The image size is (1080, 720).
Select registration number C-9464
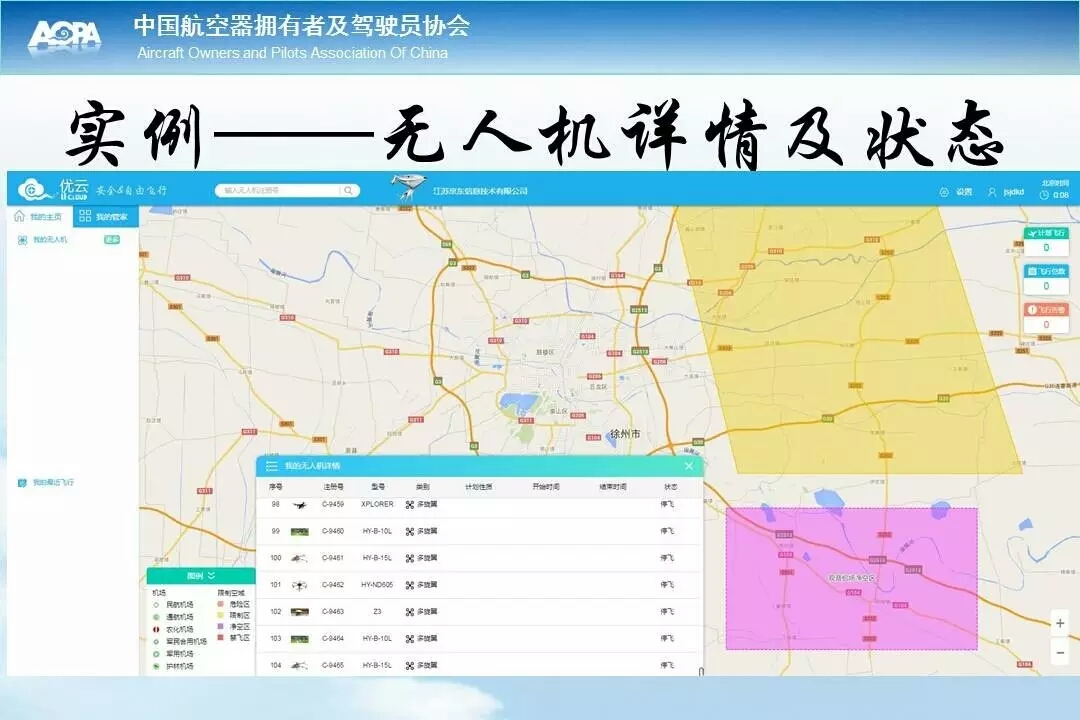pos(333,639)
